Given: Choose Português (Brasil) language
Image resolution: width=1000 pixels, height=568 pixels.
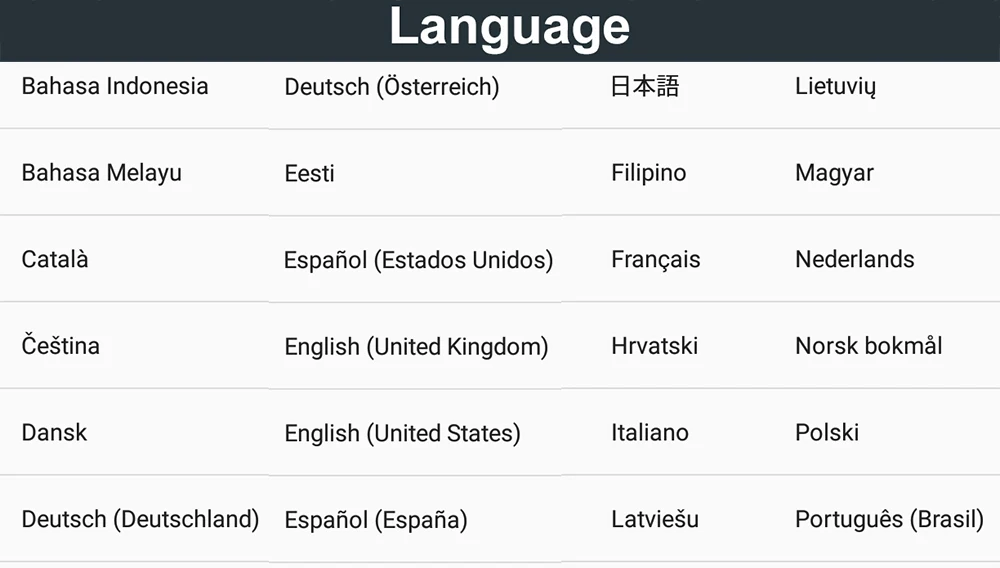Looking at the screenshot, I should [x=890, y=520].
